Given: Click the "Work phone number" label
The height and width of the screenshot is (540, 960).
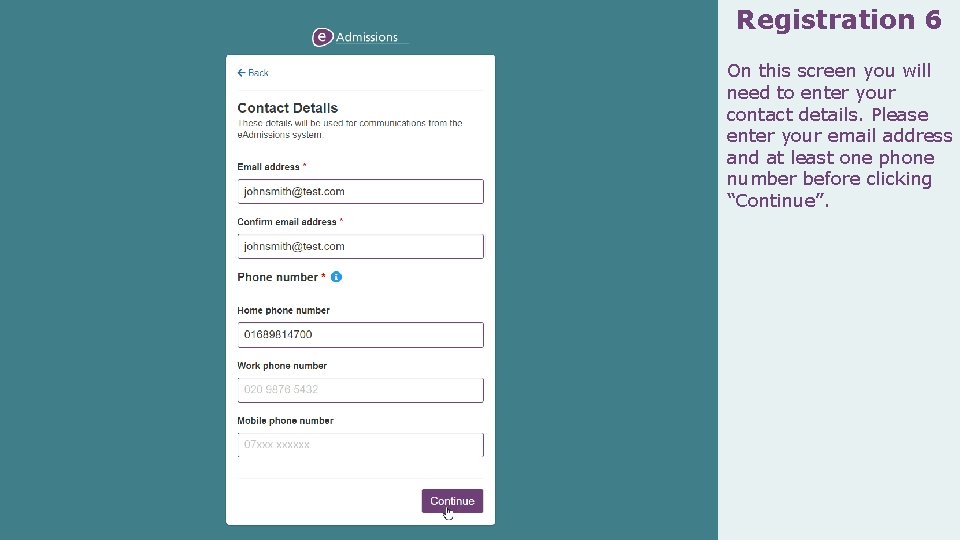Looking at the screenshot, I should coord(282,366).
